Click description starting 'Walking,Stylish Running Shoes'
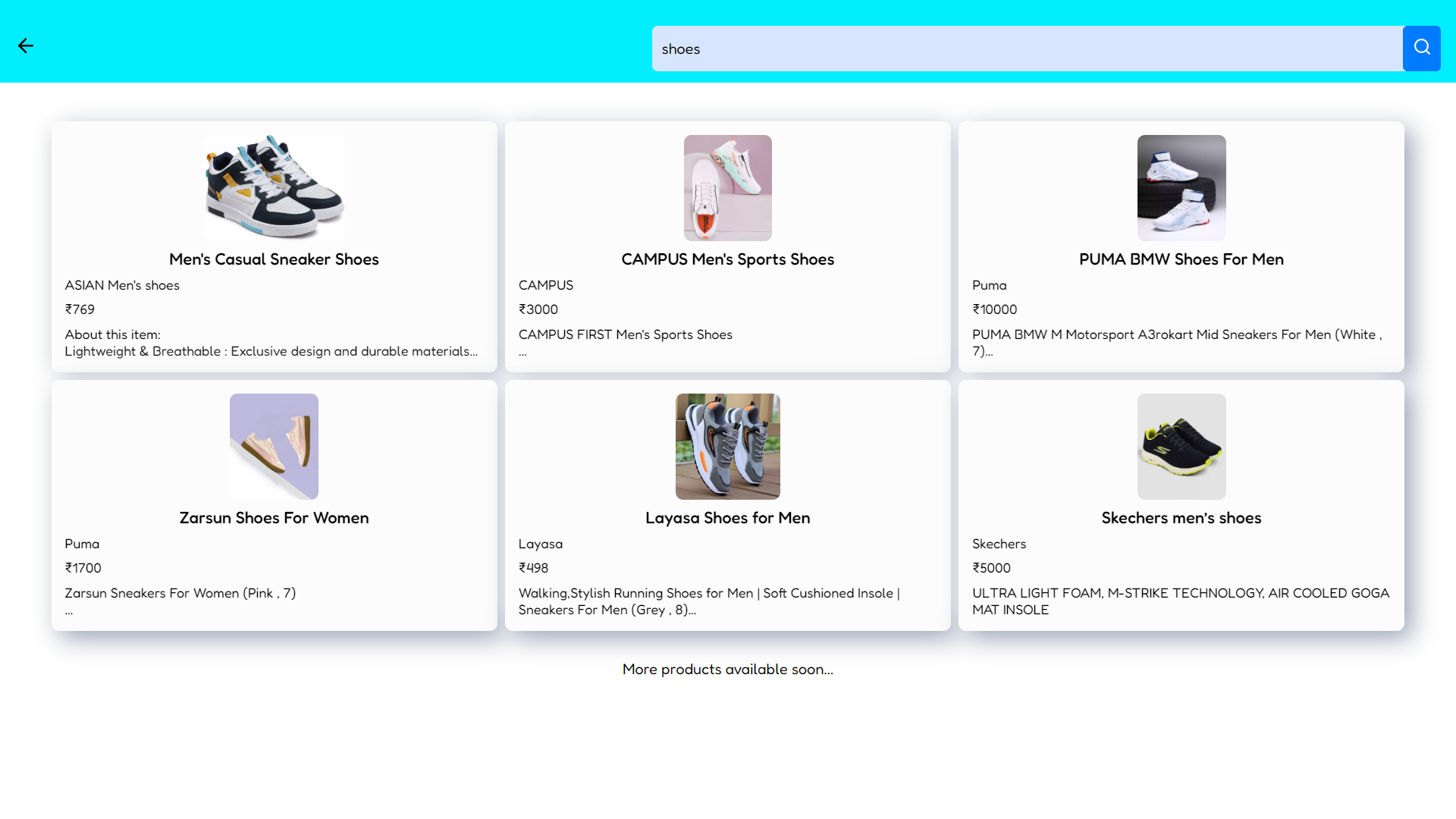The image size is (1456, 819). (x=709, y=601)
